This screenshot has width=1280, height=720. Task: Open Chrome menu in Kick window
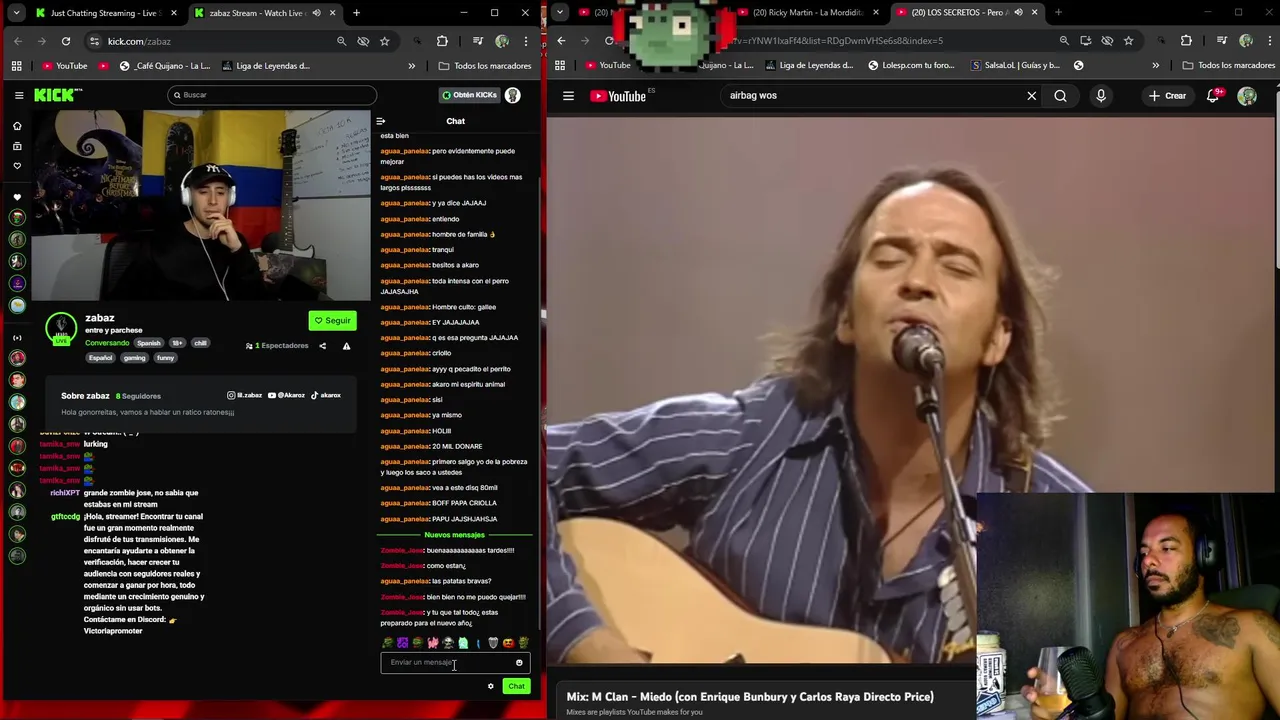[526, 41]
